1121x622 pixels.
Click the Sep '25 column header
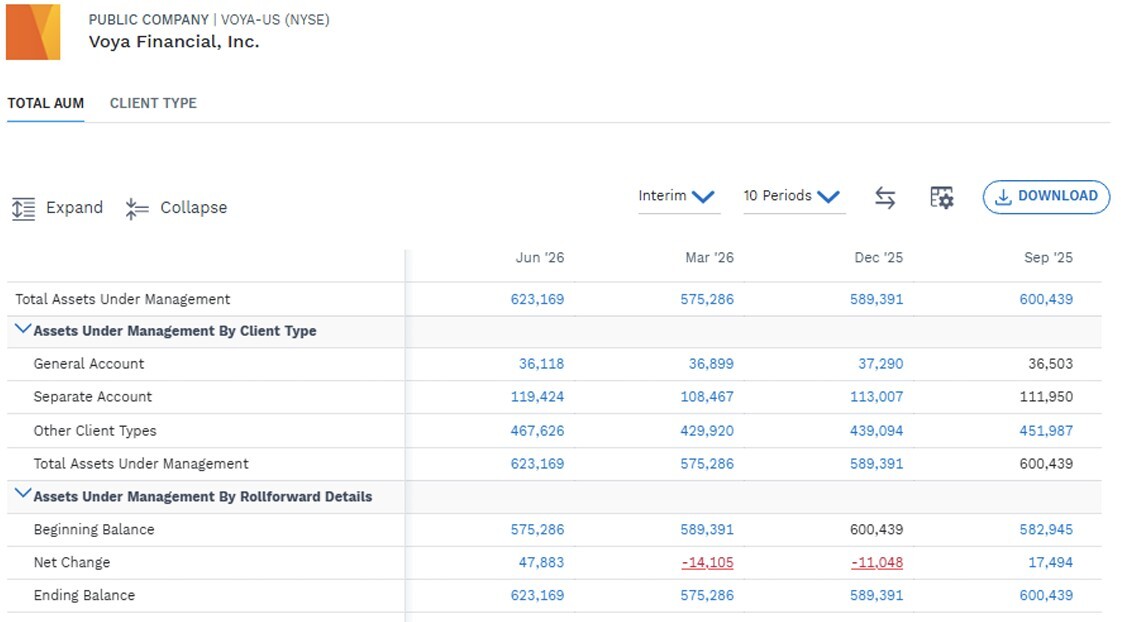point(1048,257)
